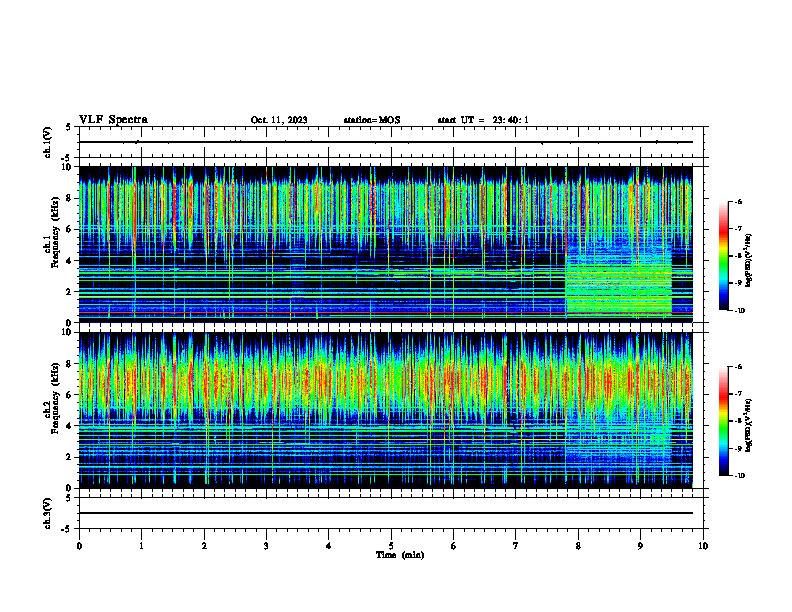Click the ch.2 spectrogram color bar

723,421
